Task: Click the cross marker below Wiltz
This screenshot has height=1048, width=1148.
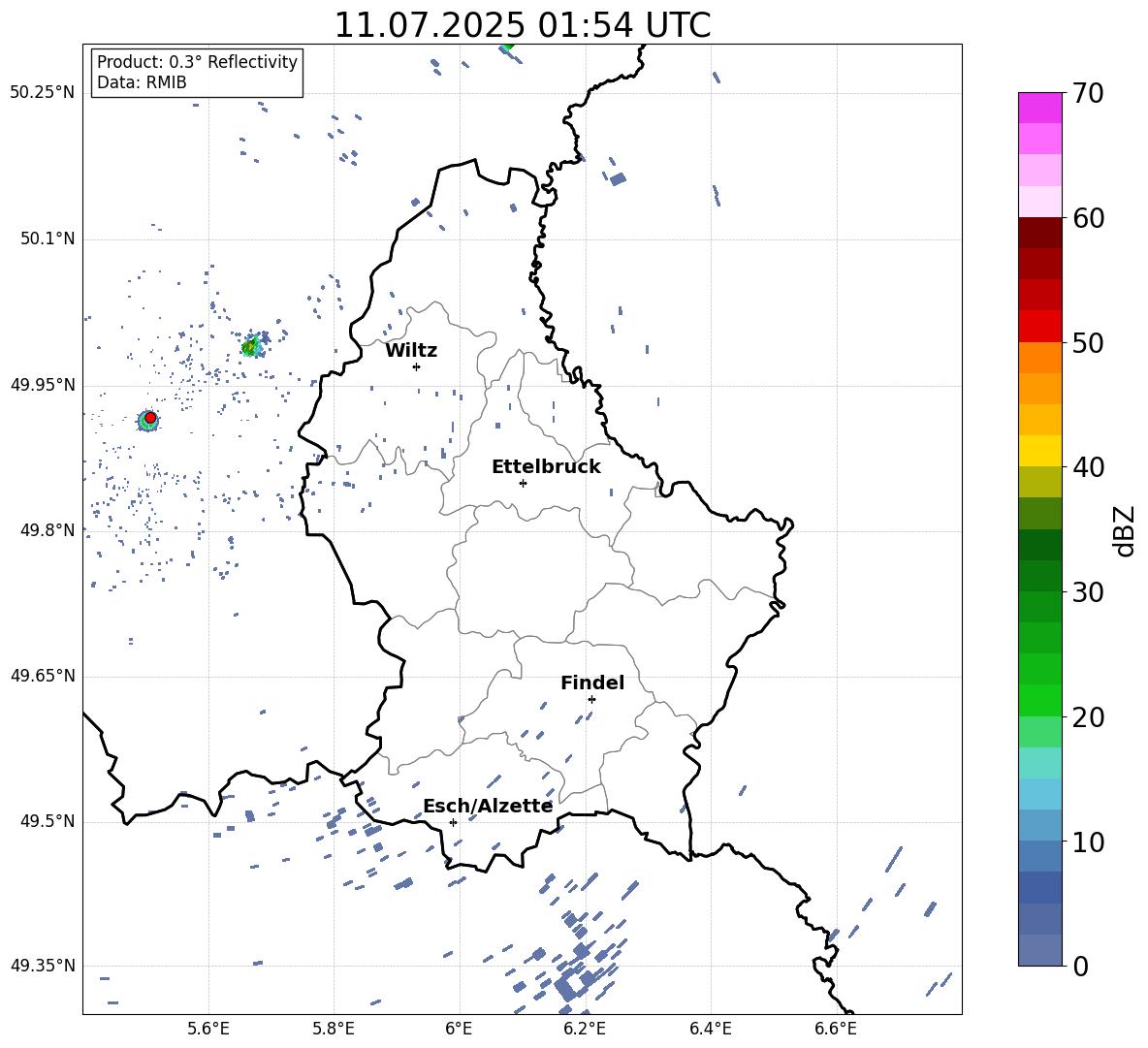Action: point(417,366)
